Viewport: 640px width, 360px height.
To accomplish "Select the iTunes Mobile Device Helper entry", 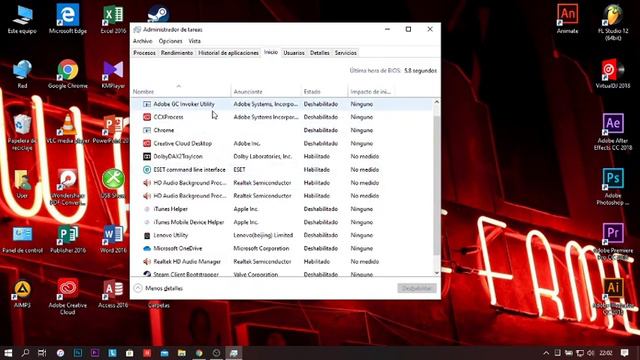I will click(282, 222).
